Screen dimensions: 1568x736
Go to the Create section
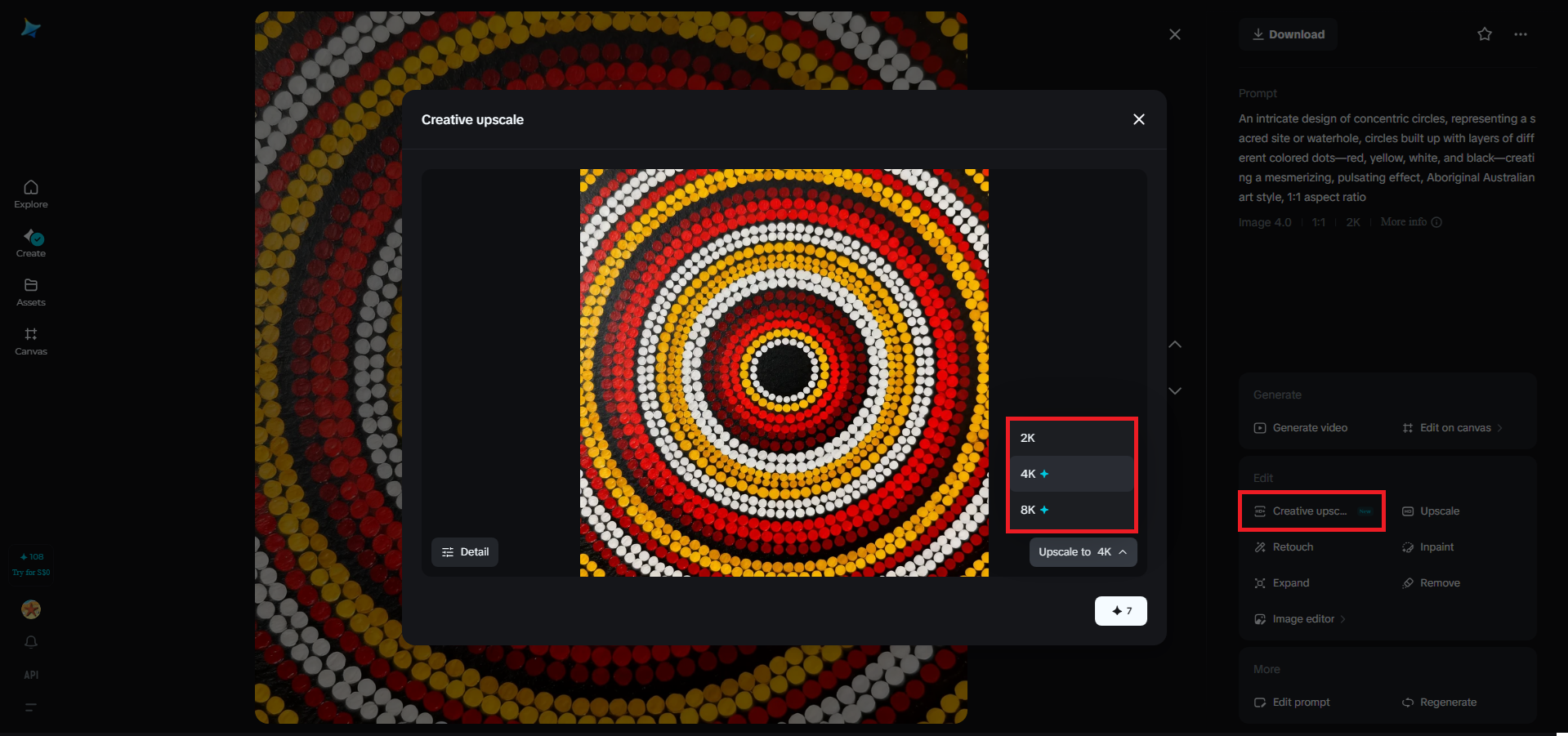click(x=31, y=243)
